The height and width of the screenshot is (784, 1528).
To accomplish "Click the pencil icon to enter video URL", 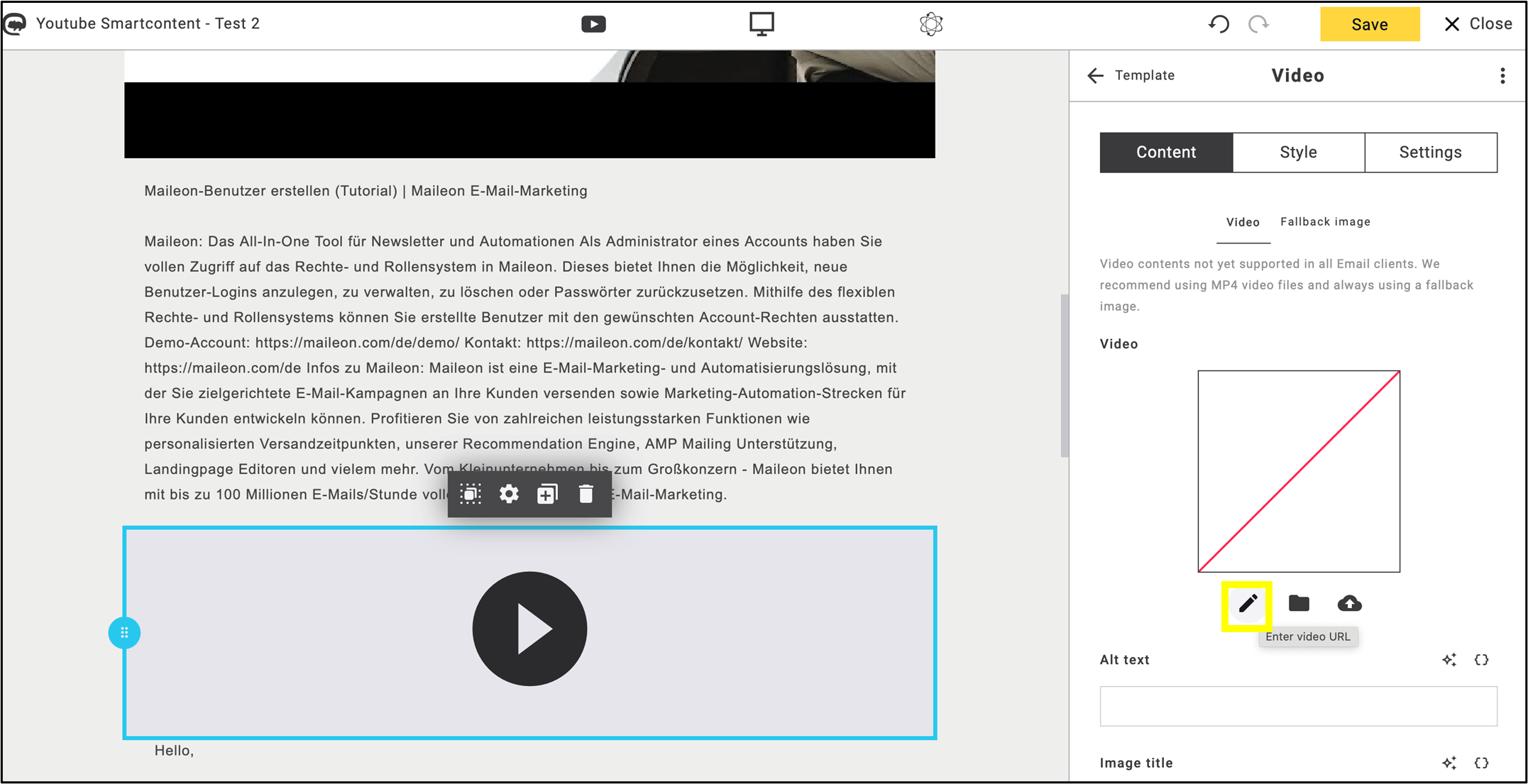I will click(x=1247, y=604).
